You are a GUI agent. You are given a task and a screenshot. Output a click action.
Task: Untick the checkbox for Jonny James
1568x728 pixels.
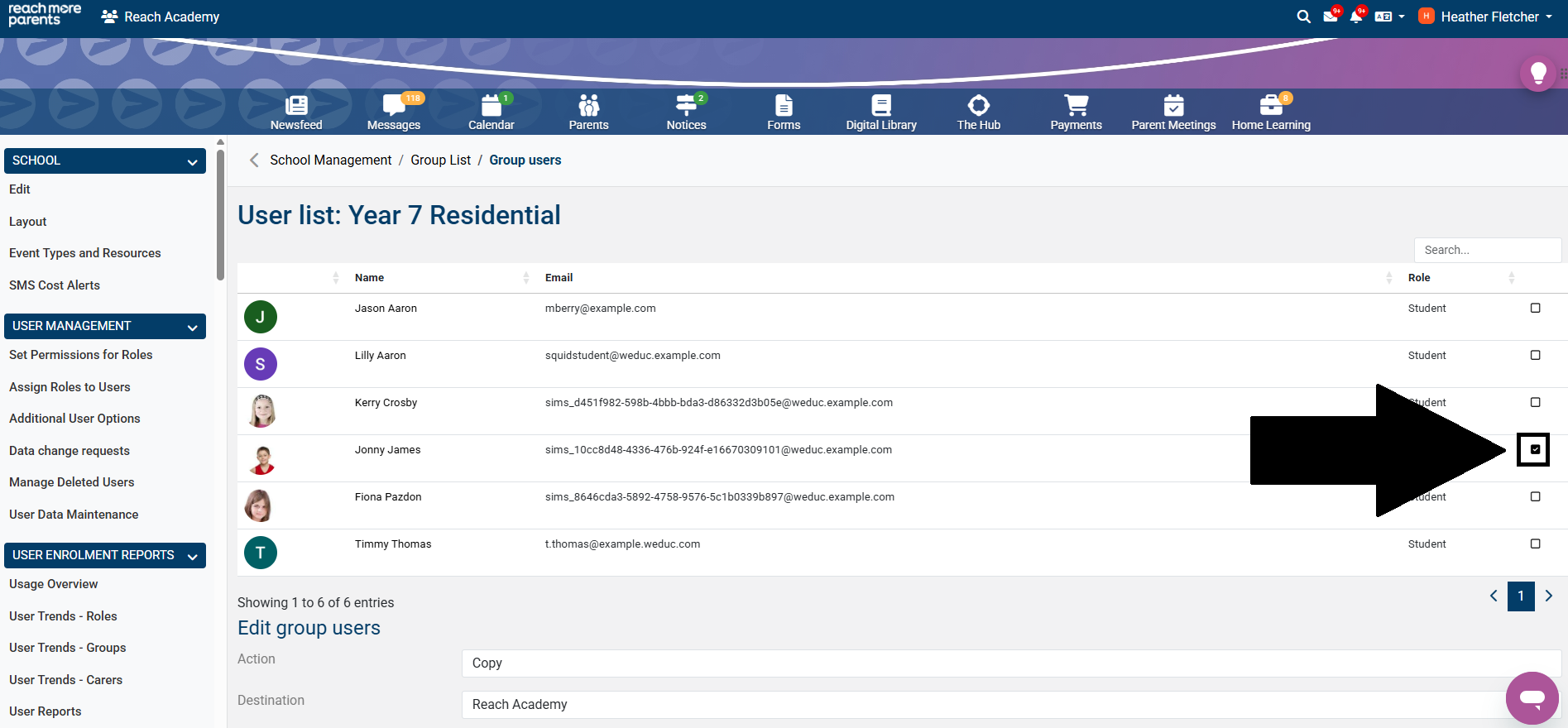tap(1535, 450)
